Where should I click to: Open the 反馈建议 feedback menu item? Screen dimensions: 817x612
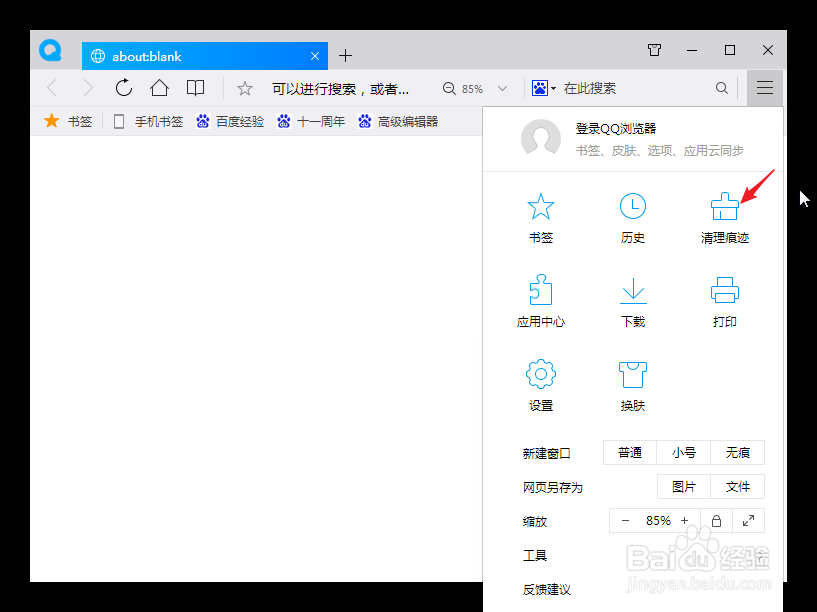pos(546,590)
